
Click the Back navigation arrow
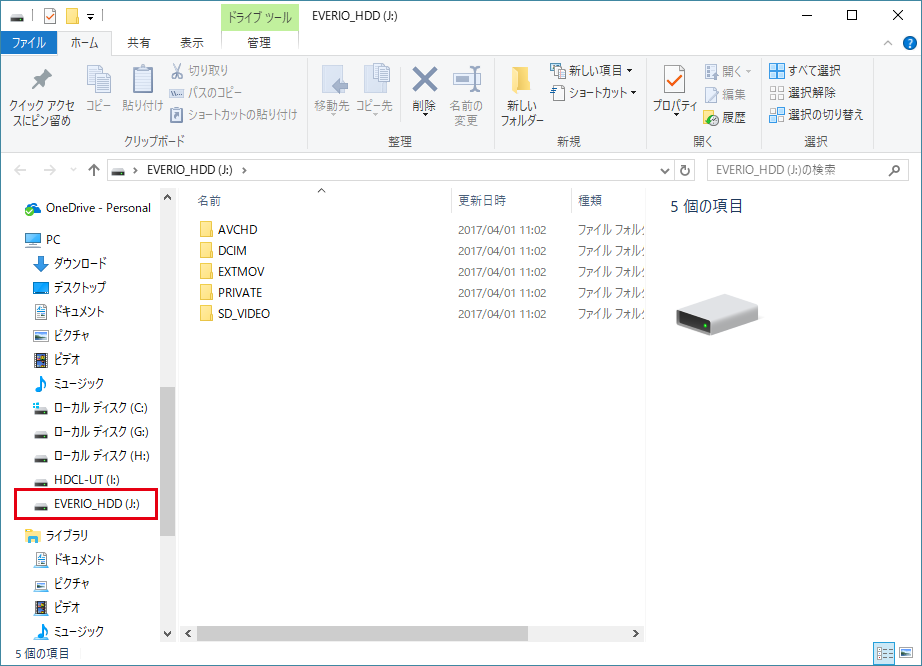[x=21, y=170]
